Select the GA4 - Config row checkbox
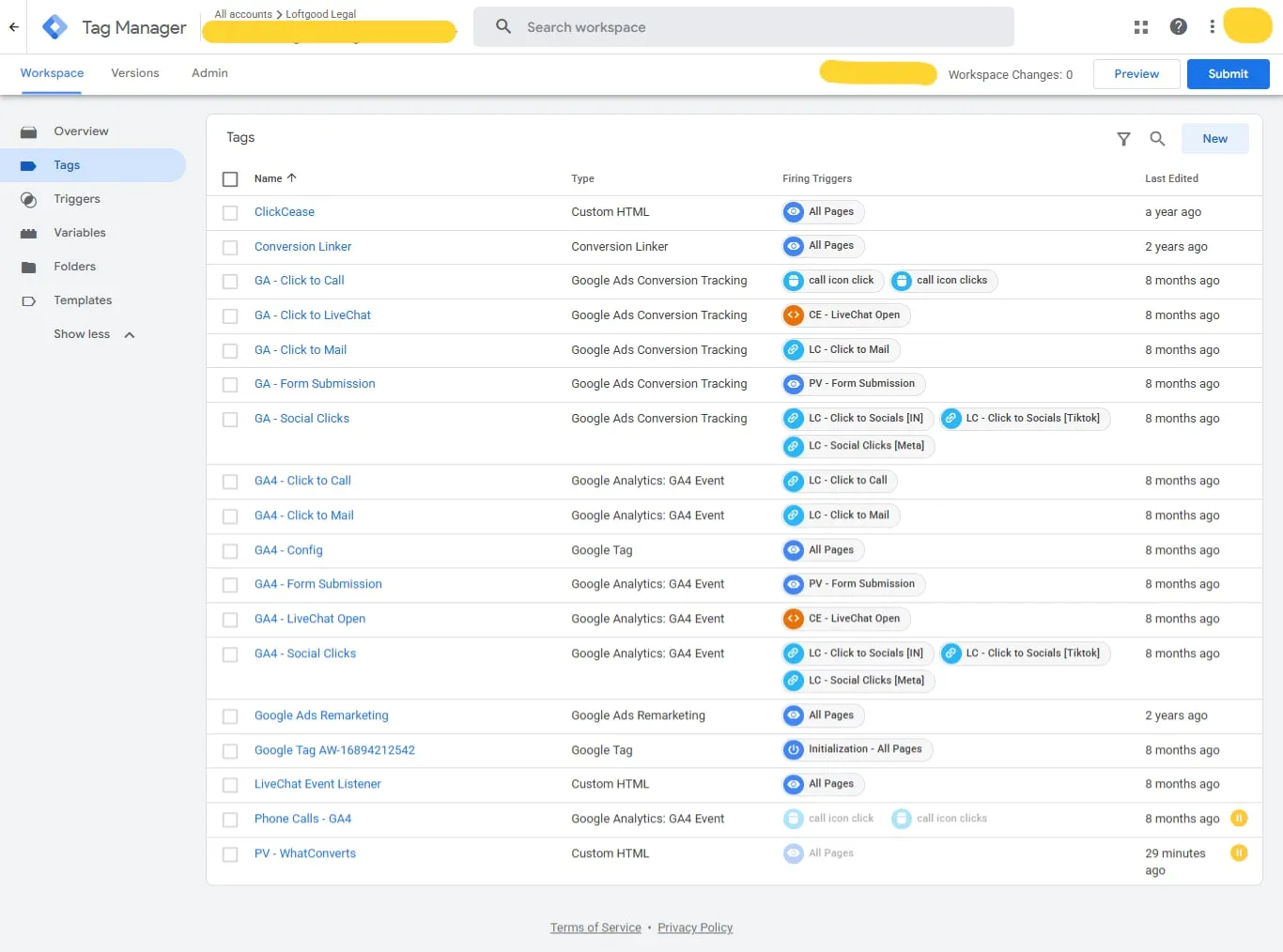 coord(230,551)
